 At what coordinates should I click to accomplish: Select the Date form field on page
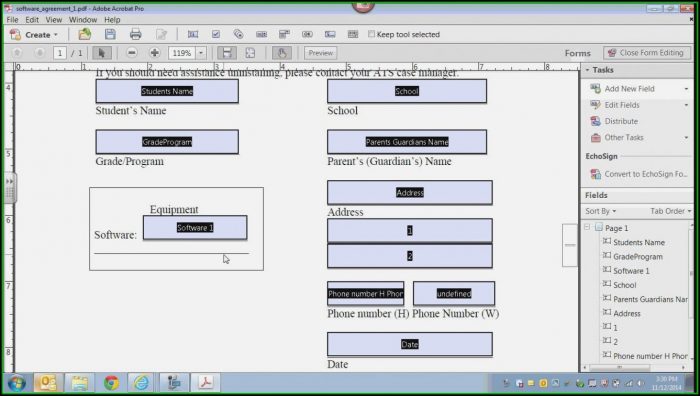tap(410, 344)
